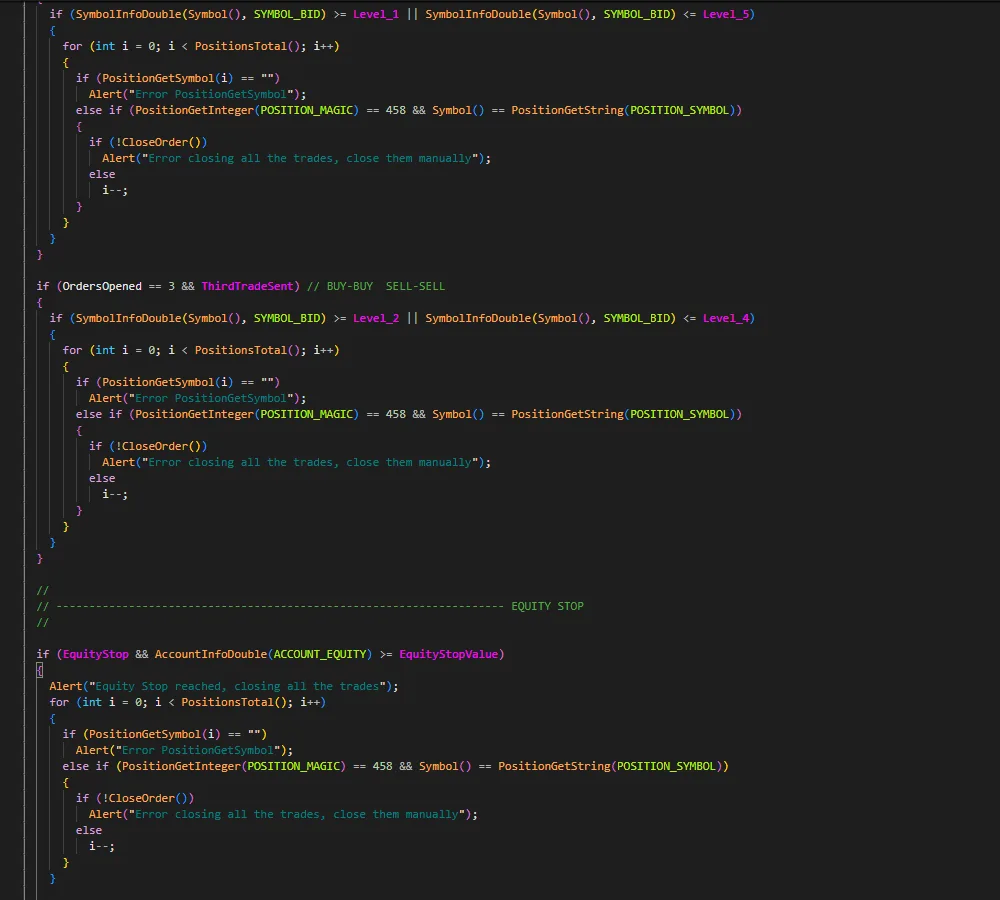The height and width of the screenshot is (900, 1000).
Task: Select the Level_4 variable
Action: click(x=729, y=318)
